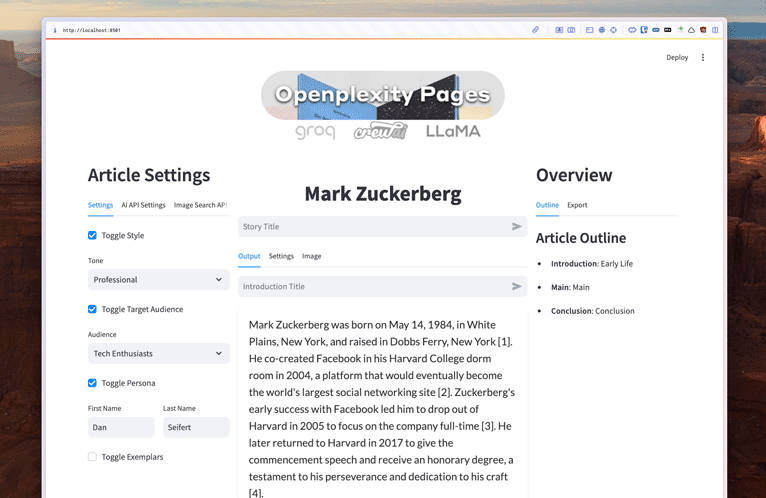Click the Last Name field containing Seifert

196,427
